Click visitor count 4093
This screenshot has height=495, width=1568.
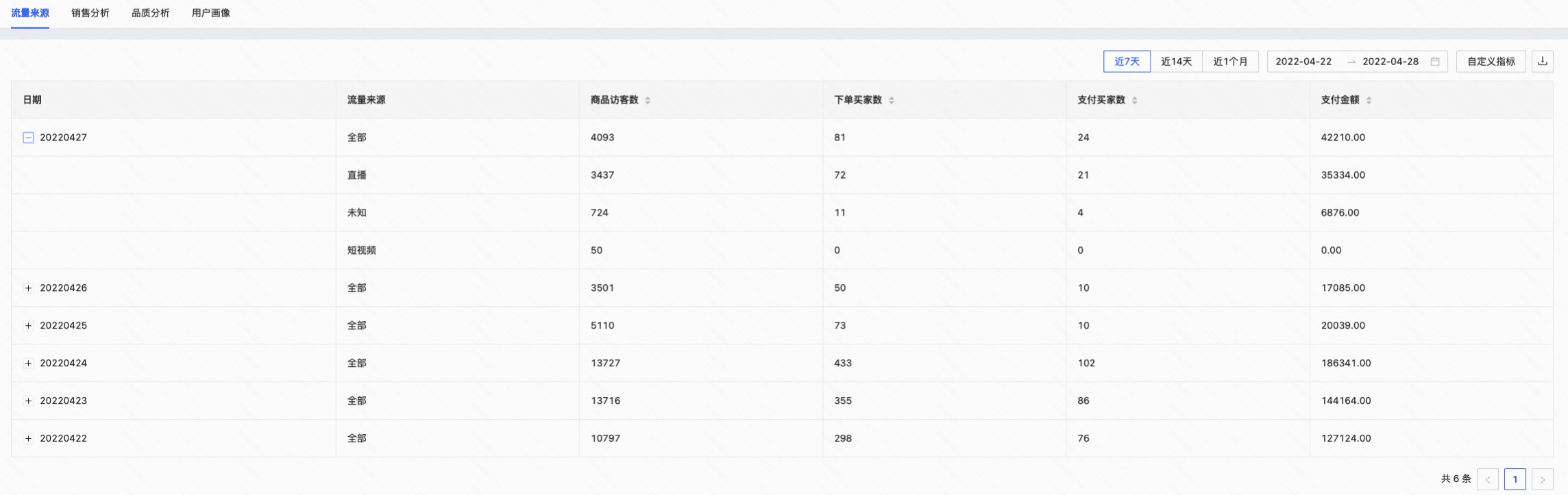coord(602,138)
